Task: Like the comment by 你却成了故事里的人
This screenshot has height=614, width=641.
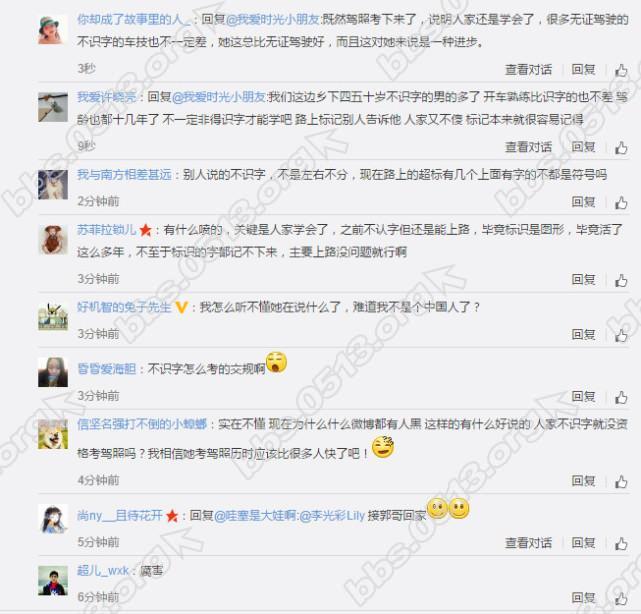Action: 621,70
